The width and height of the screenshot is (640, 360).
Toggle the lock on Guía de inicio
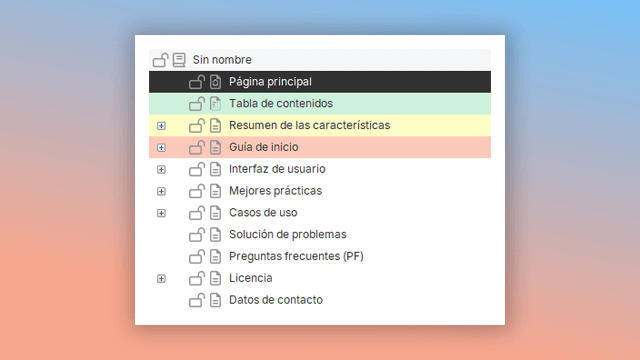click(x=197, y=147)
